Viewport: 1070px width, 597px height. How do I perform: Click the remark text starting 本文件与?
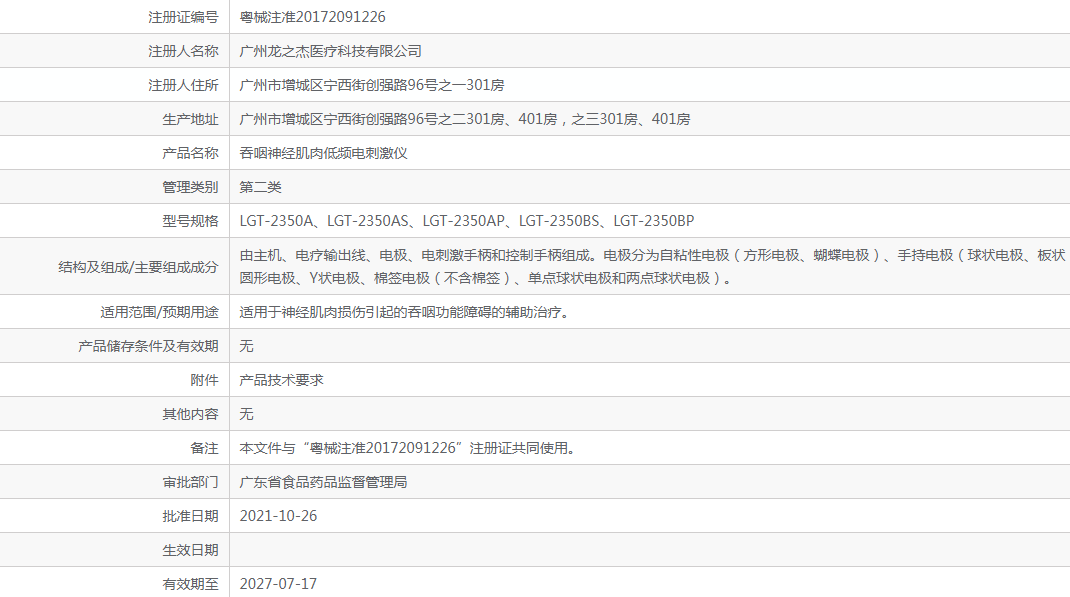[408, 448]
